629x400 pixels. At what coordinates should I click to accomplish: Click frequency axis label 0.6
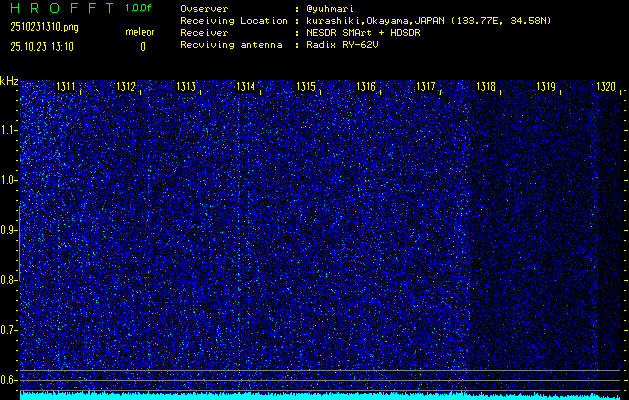7,380
